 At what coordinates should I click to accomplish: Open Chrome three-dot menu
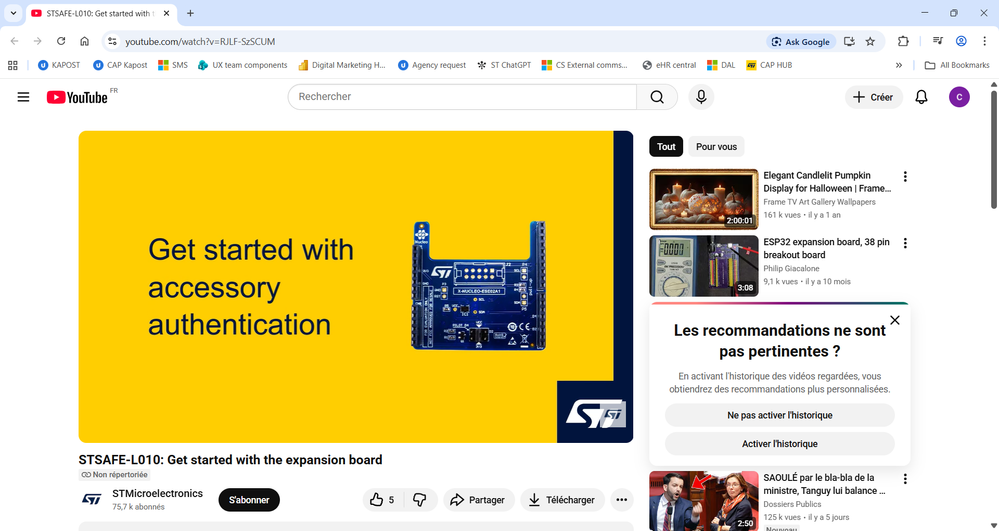(984, 41)
